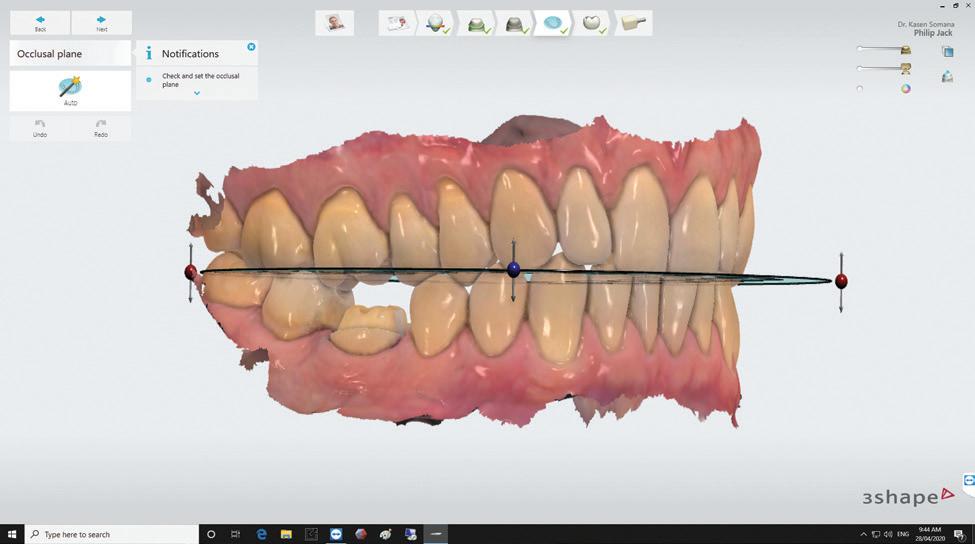Open the taskbar clock showing 9:44 AM
Image resolution: width=975 pixels, height=544 pixels.
tap(930, 534)
